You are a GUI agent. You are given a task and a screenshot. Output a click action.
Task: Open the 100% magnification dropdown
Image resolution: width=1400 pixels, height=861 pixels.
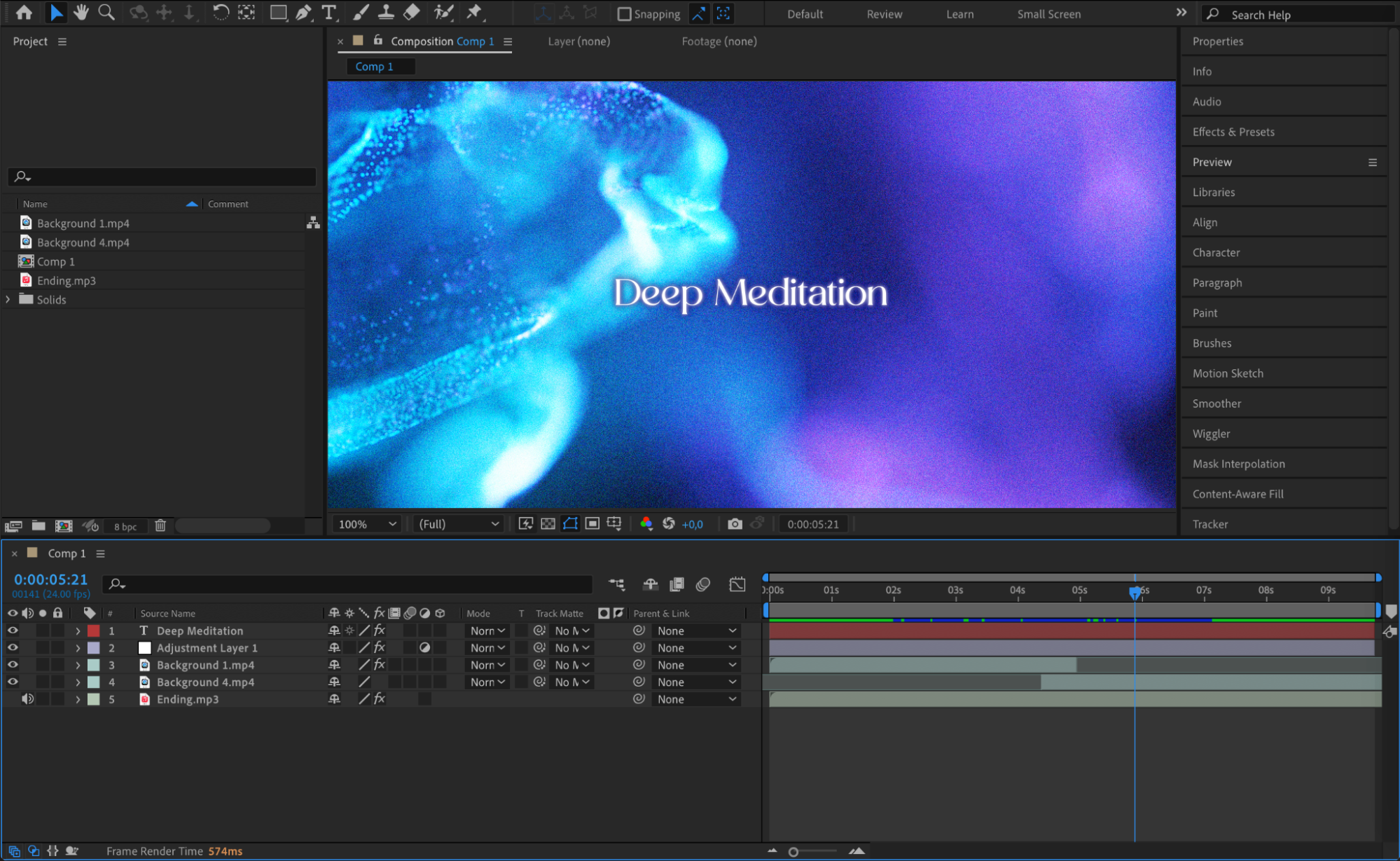tap(367, 524)
